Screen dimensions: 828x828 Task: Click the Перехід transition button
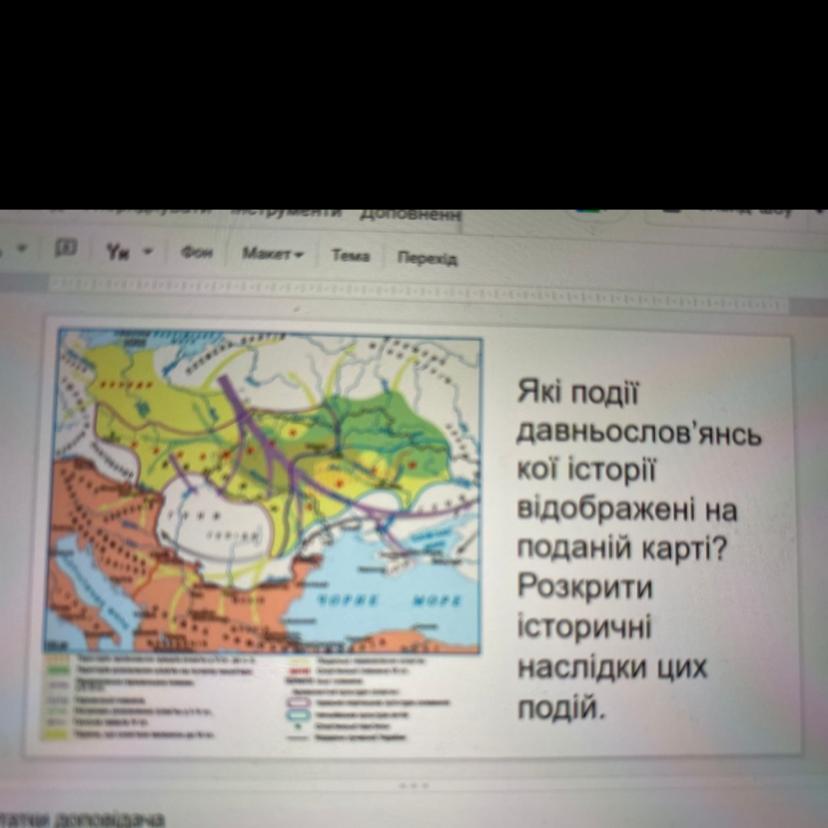pyautogui.click(x=426, y=258)
